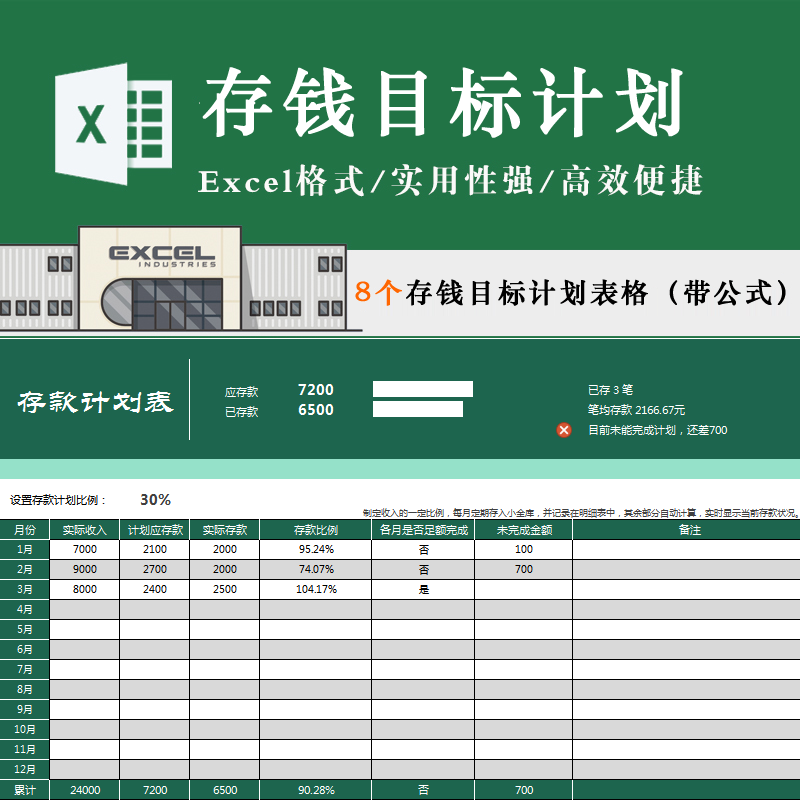
Task: Click the 8个存钱目标计划表格 banner text
Action: coord(572,293)
